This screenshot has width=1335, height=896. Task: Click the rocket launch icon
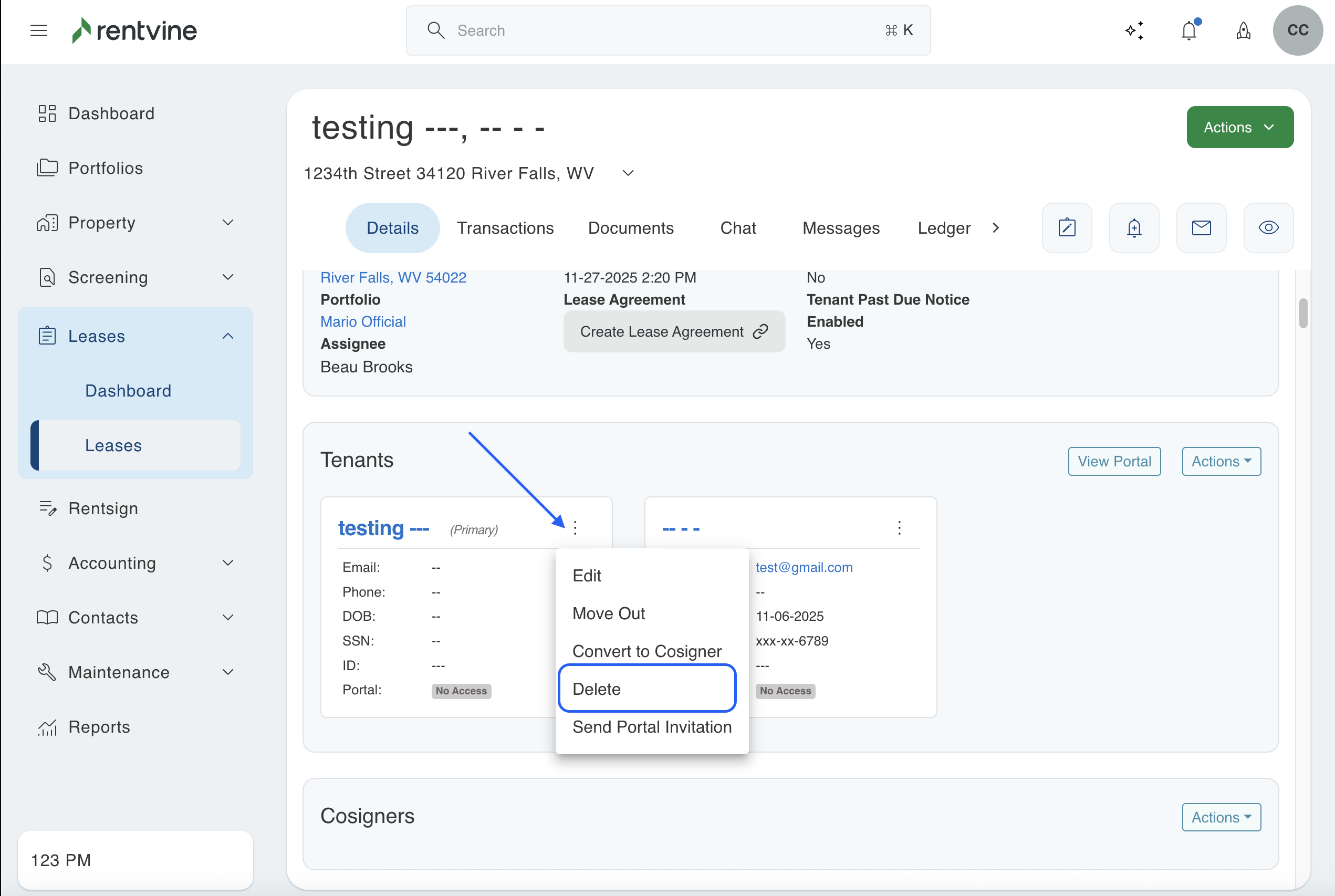1243,30
